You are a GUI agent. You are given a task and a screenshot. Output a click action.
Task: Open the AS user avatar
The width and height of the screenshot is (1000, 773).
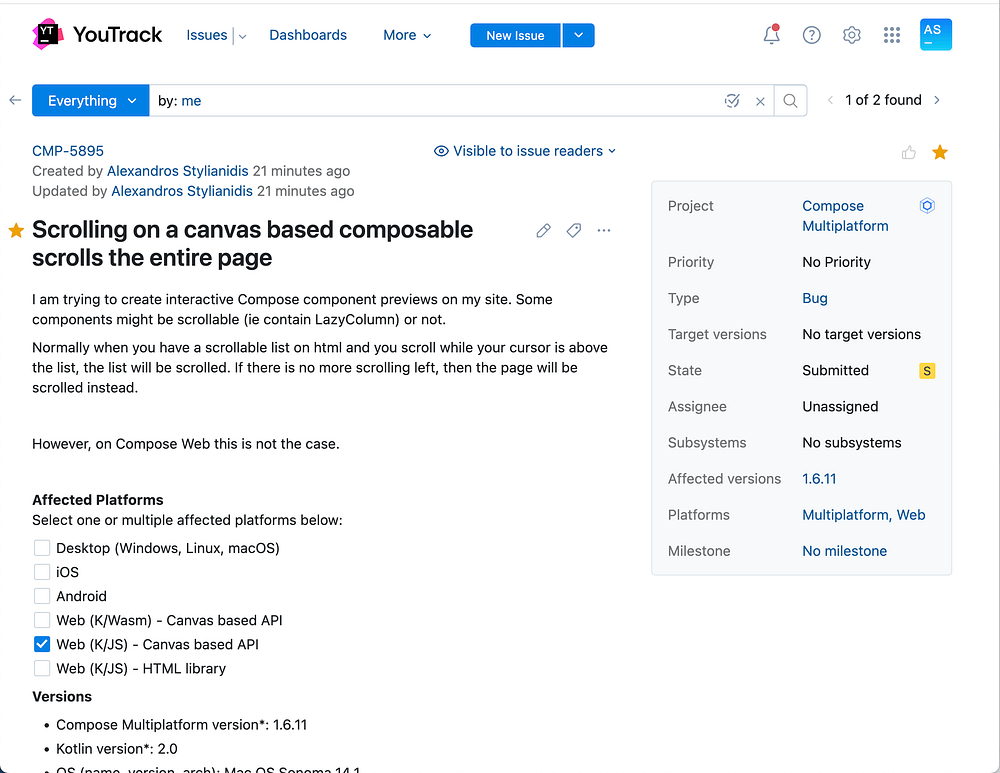936,34
